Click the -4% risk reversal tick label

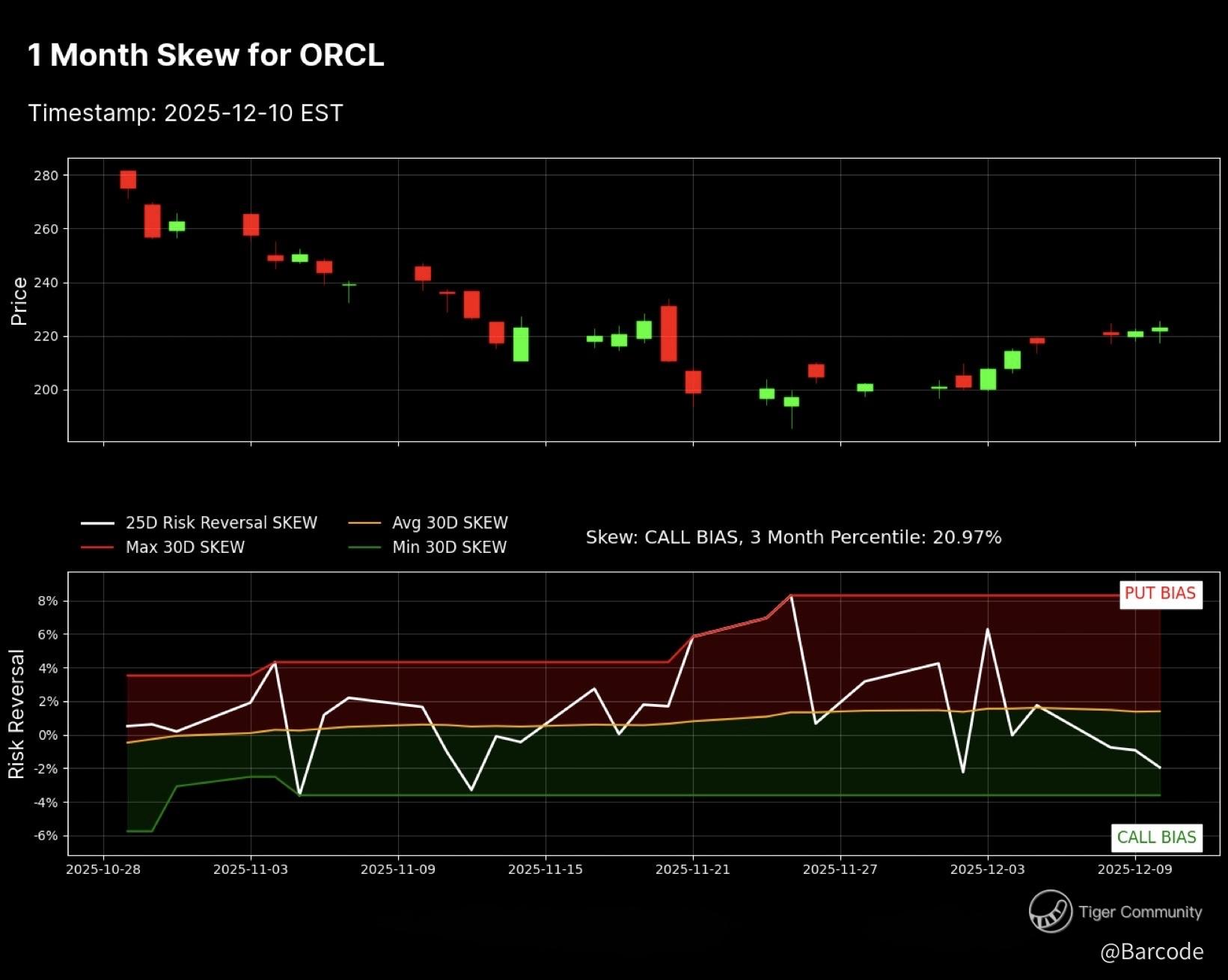pos(46,803)
